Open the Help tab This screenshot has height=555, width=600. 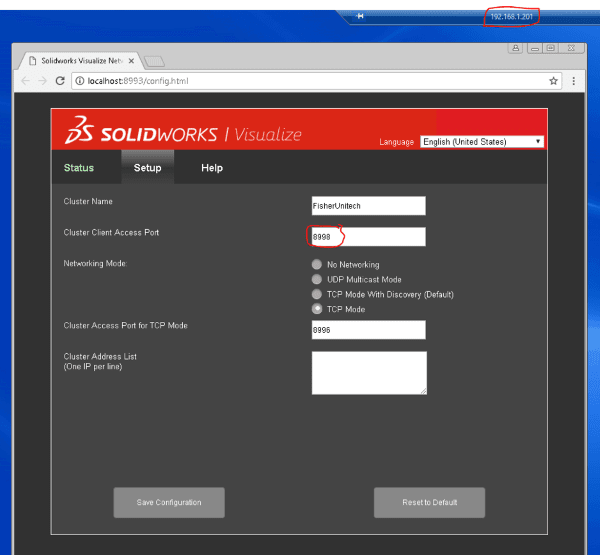pos(212,168)
